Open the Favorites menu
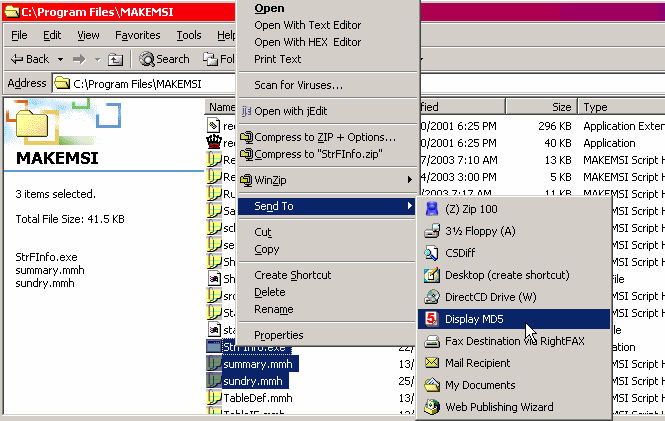This screenshot has height=421, width=665. pyautogui.click(x=137, y=35)
